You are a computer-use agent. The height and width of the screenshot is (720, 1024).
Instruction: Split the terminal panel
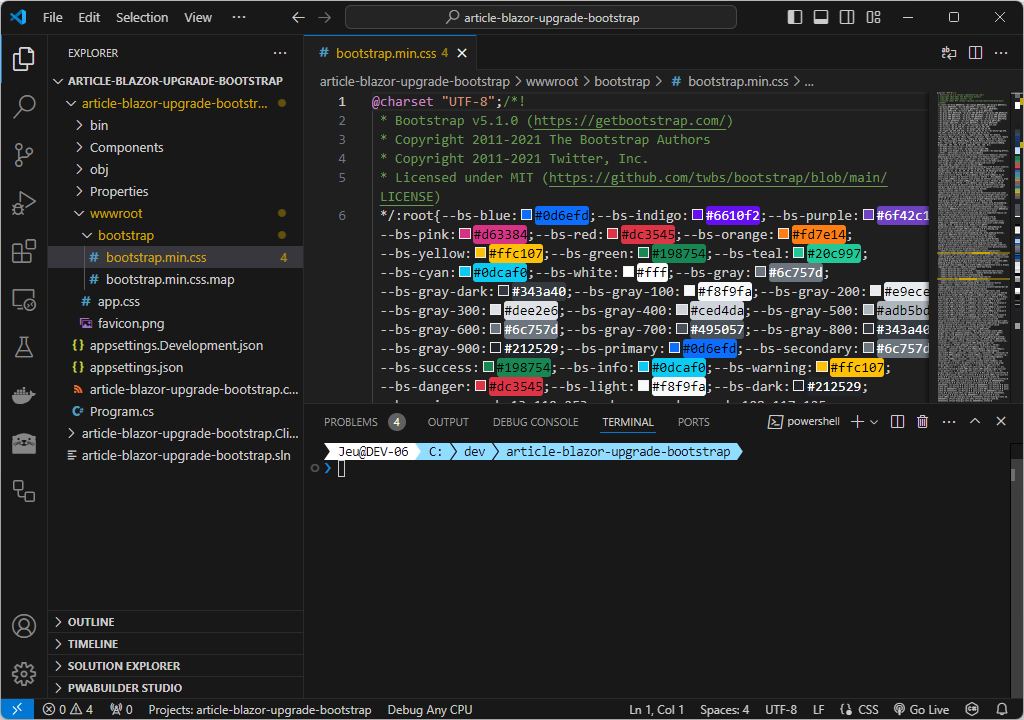897,421
